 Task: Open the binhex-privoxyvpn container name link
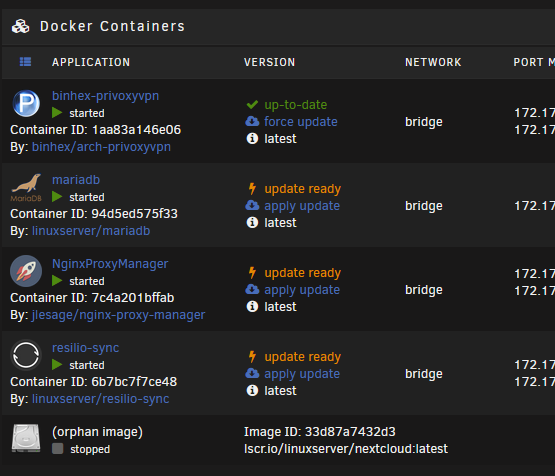(x=105, y=96)
